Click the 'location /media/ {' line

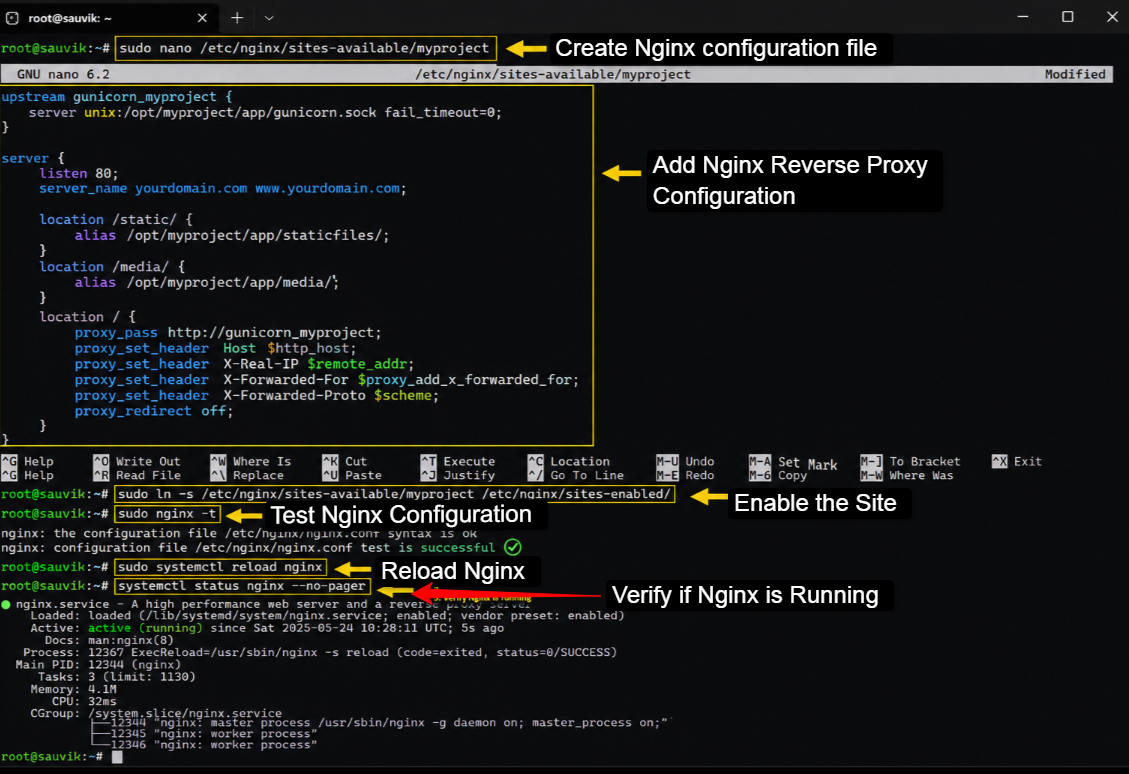click(112, 267)
